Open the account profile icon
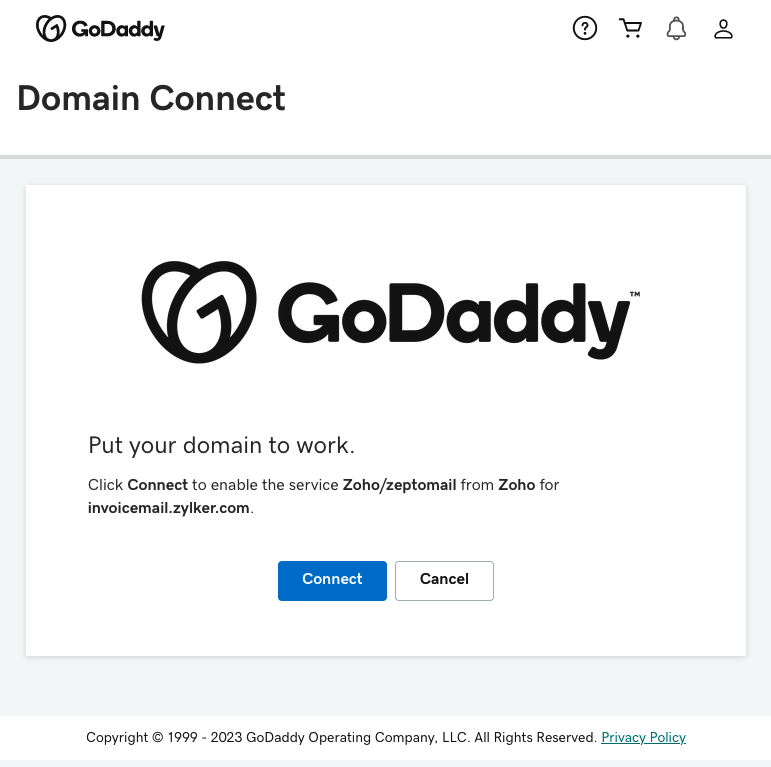The width and height of the screenshot is (771, 767). pos(723,28)
